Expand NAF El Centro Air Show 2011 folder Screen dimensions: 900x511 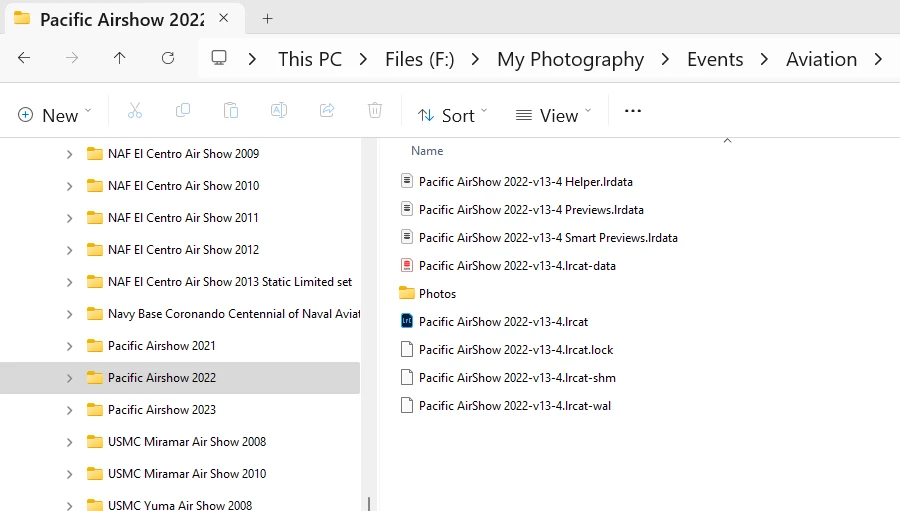tap(69, 219)
